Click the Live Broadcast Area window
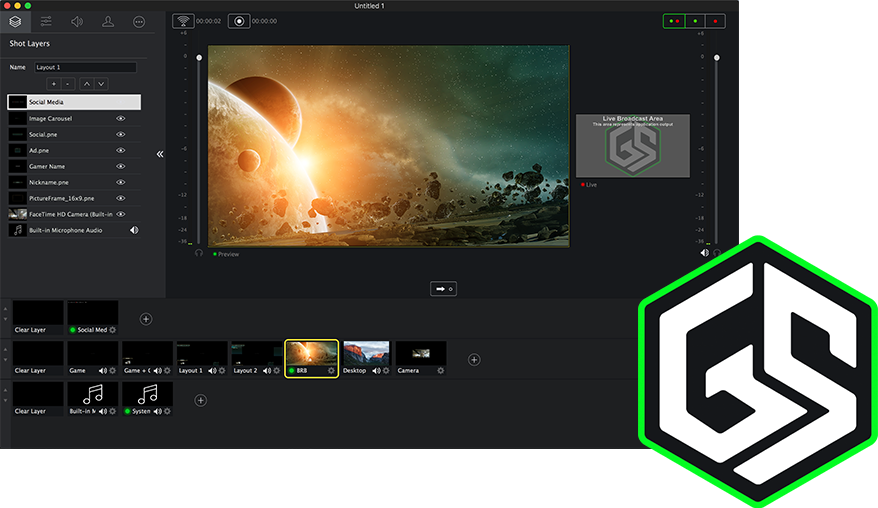The width and height of the screenshot is (878, 508). pyautogui.click(x=633, y=146)
